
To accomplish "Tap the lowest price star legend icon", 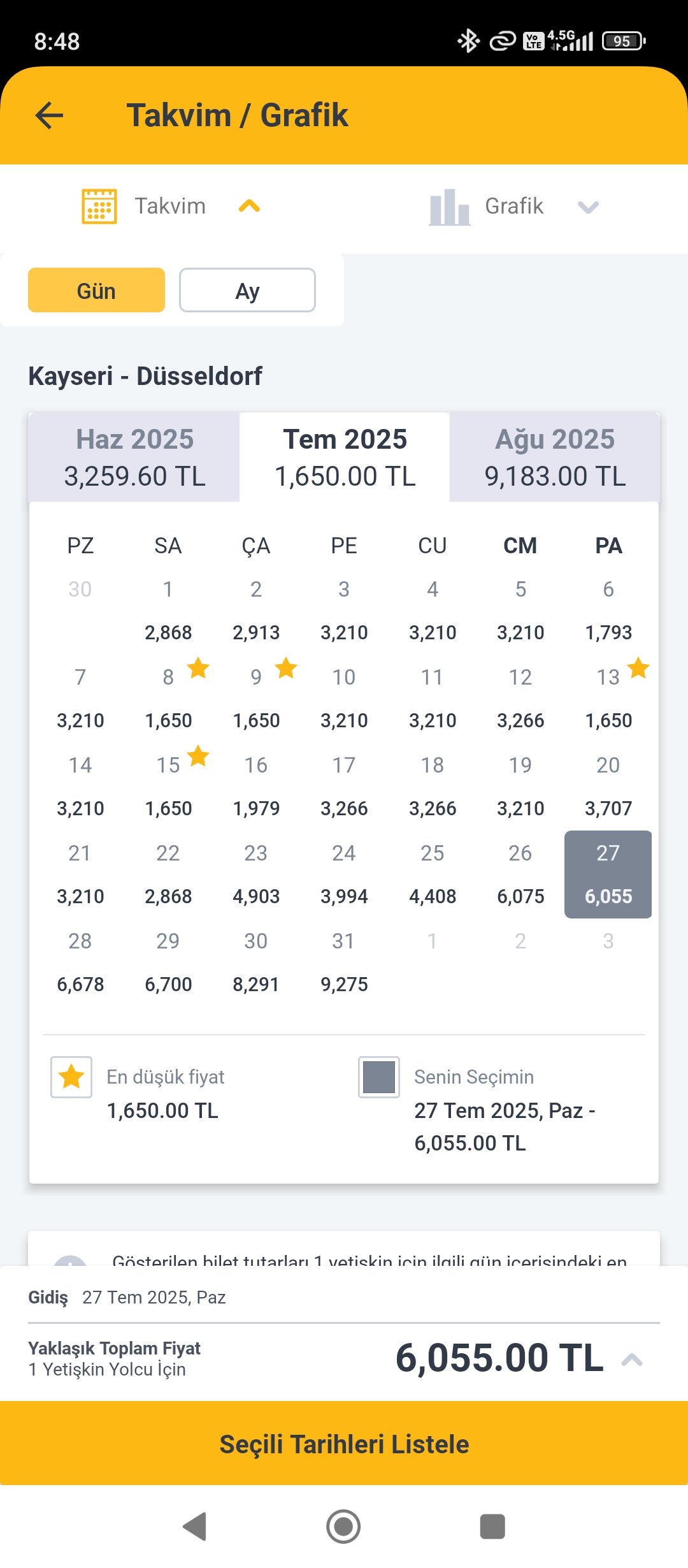I will click(71, 1077).
